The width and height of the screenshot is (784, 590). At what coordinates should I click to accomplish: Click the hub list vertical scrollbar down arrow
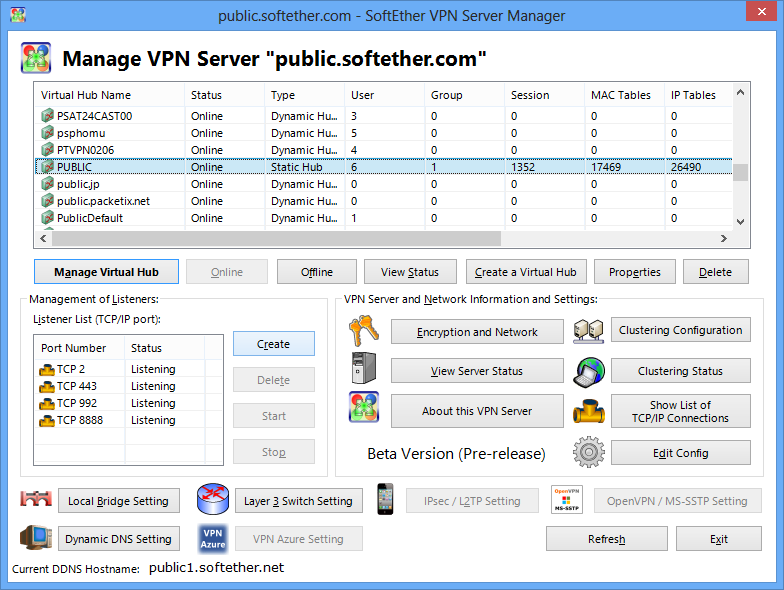[740, 222]
